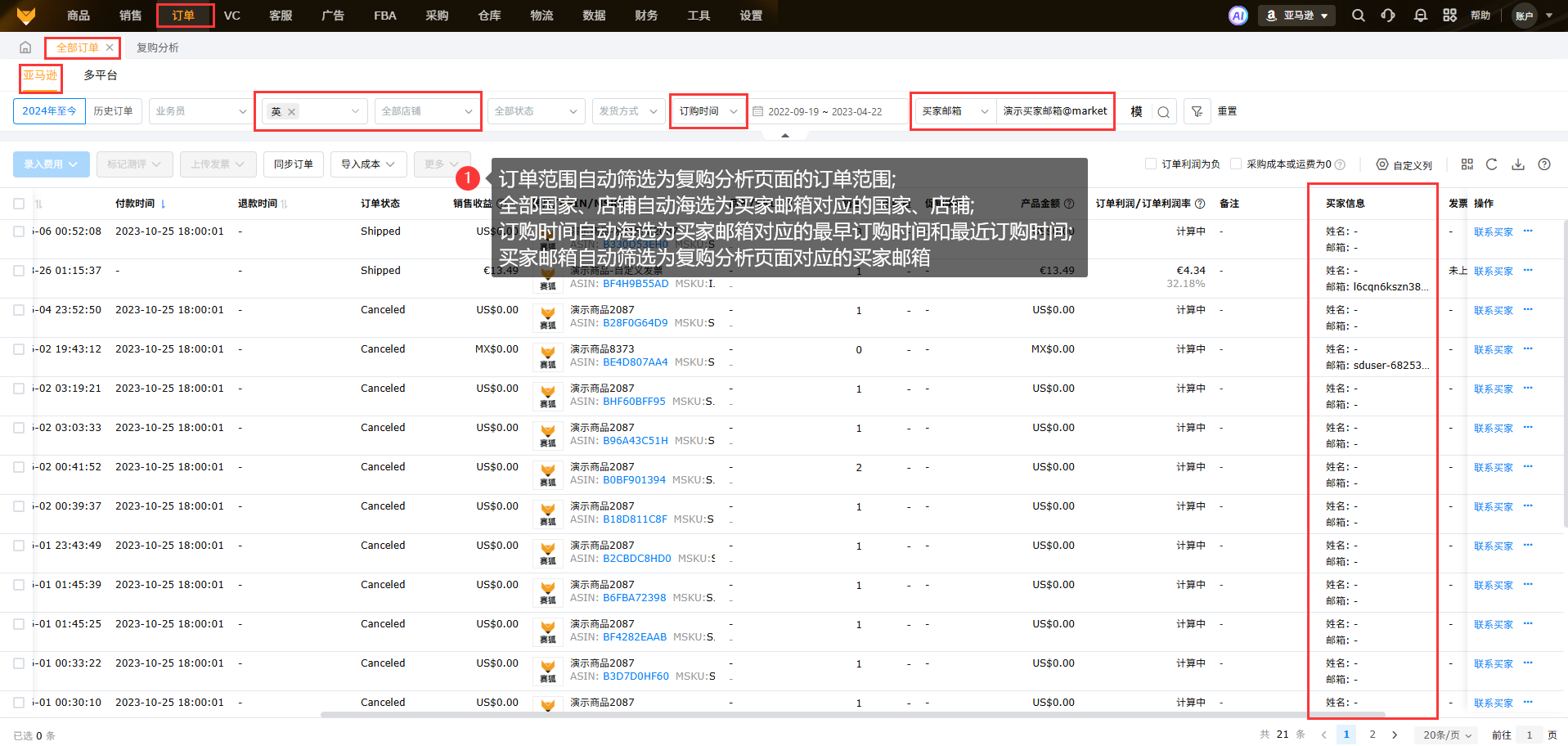Screen dimensions: 1568x746
Task: Click the fox logo icon
Action: (26, 16)
